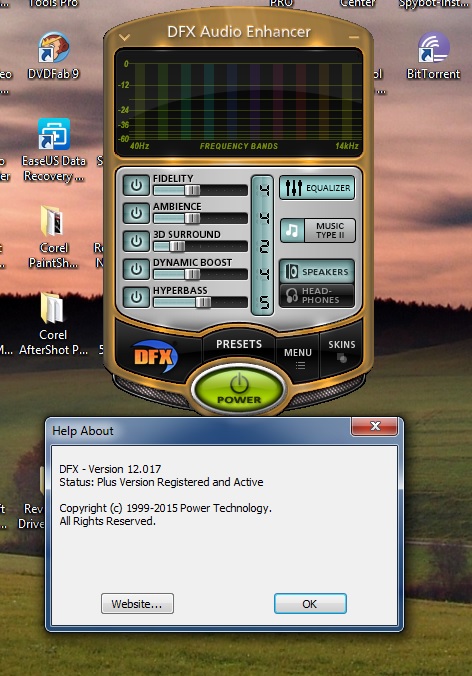Click the Fidelity level value 4
This screenshot has width=472, height=676.
(263, 190)
